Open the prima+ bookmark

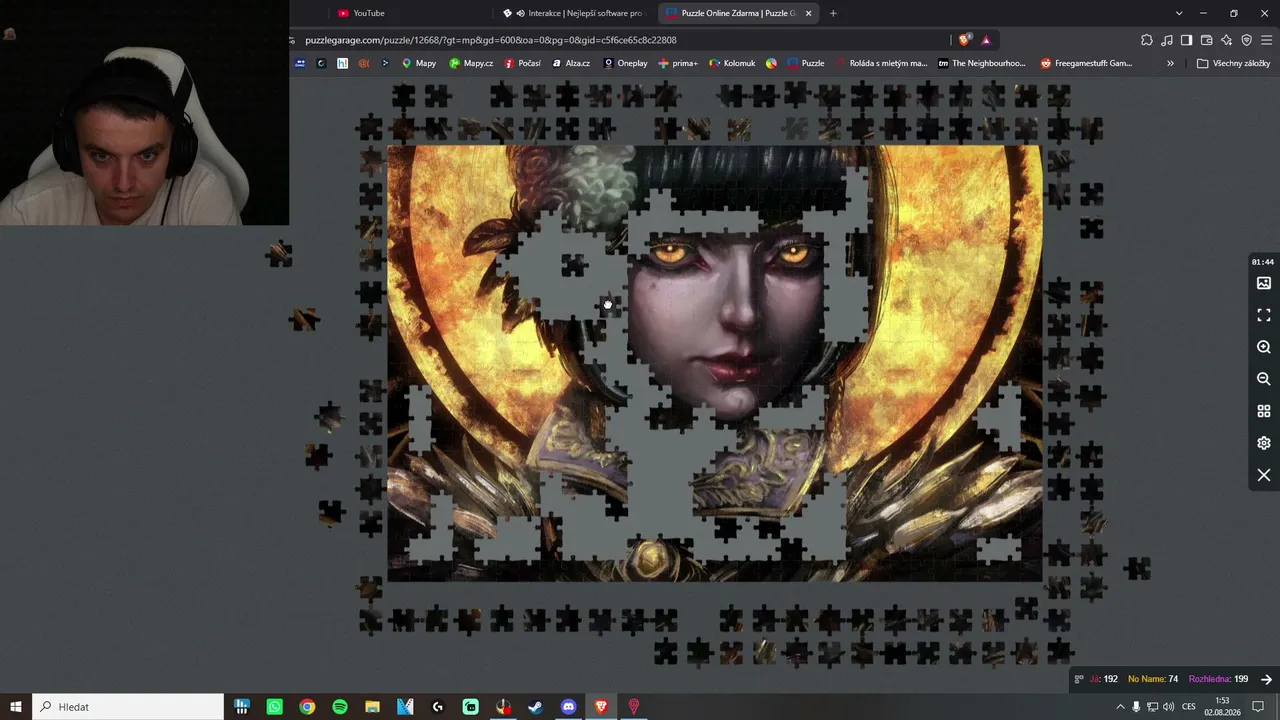coord(678,63)
